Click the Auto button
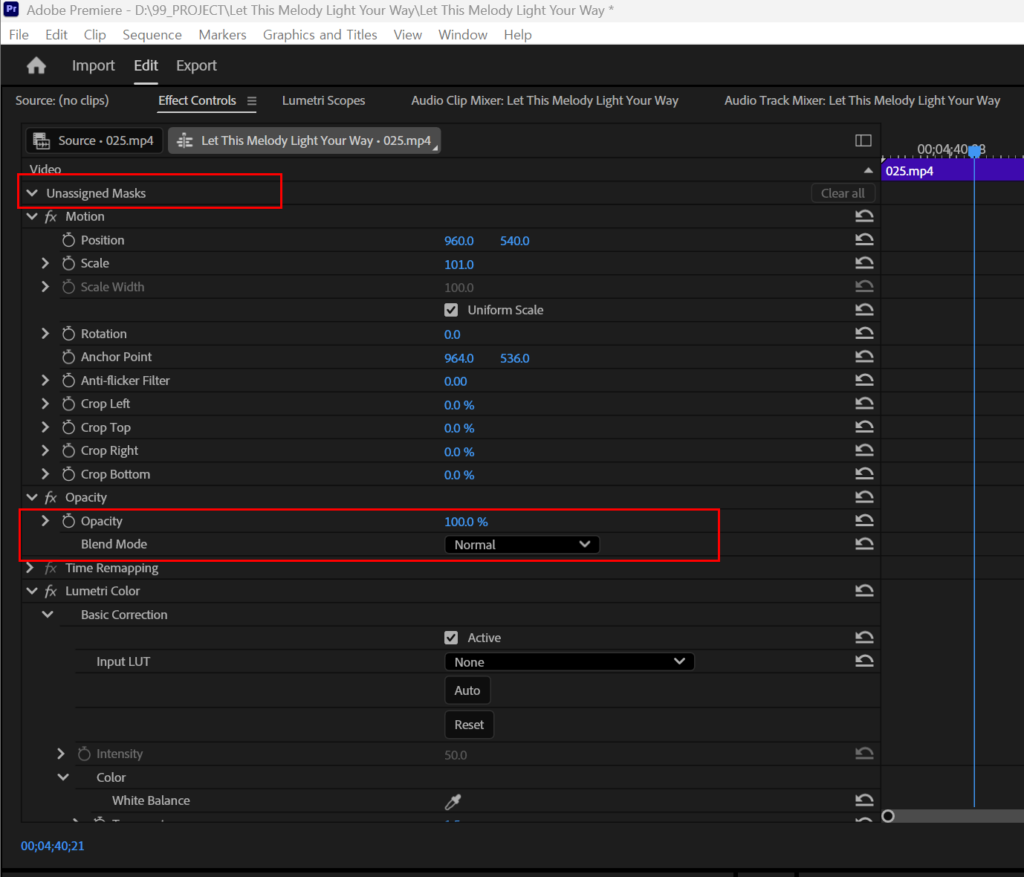This screenshot has width=1024, height=877. coord(467,691)
